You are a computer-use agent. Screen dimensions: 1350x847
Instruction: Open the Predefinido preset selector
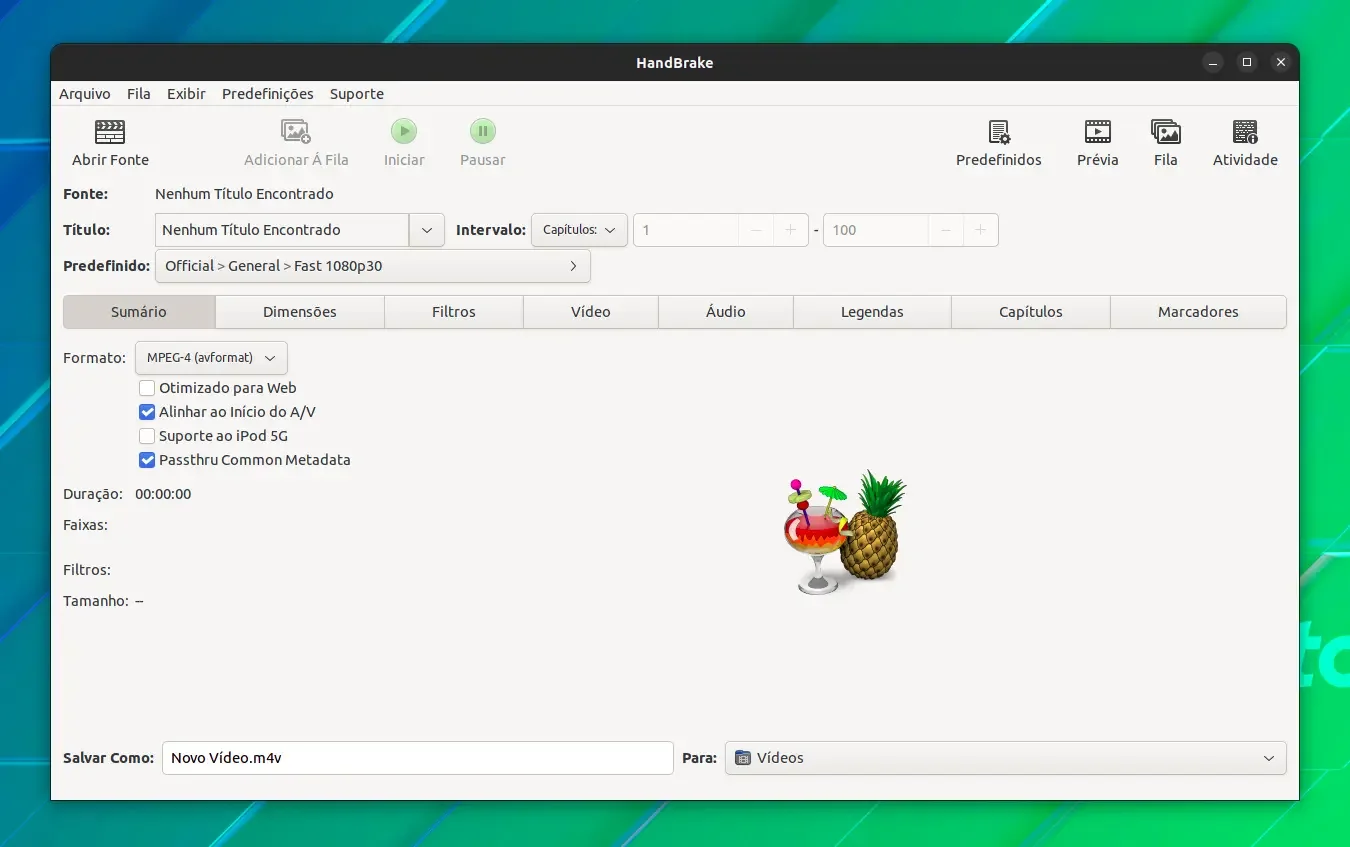[x=373, y=266]
